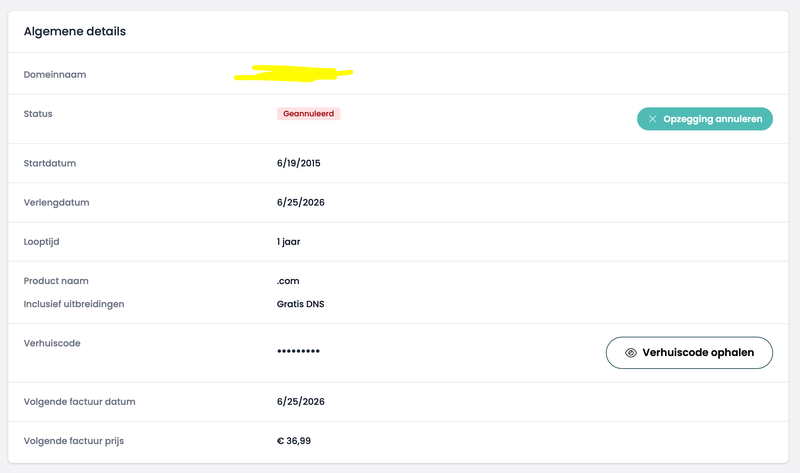Click the X icon in Opzegging annuleren
Image resolution: width=800 pixels, height=473 pixels.
click(653, 119)
